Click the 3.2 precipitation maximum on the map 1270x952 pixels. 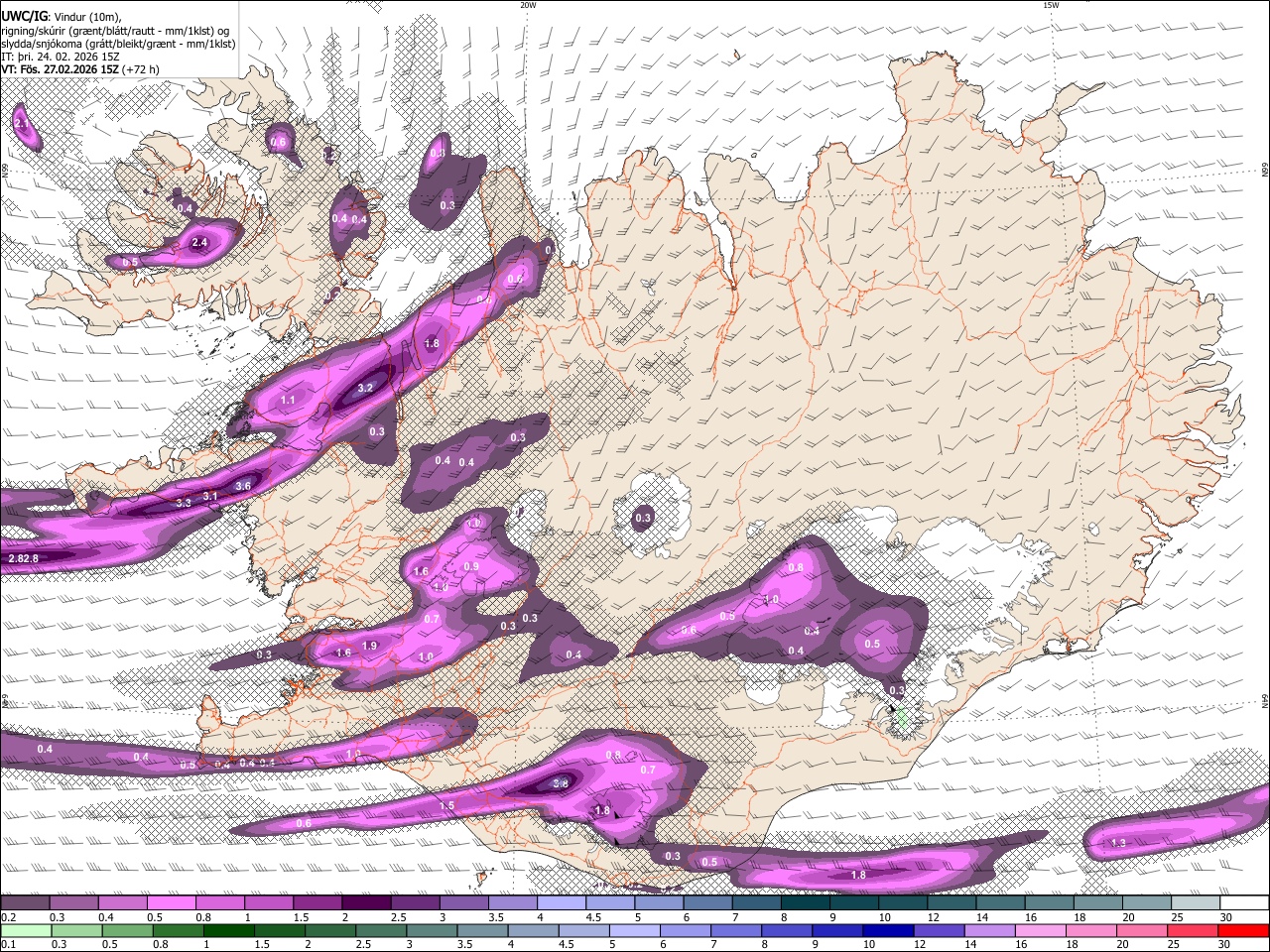point(365,388)
